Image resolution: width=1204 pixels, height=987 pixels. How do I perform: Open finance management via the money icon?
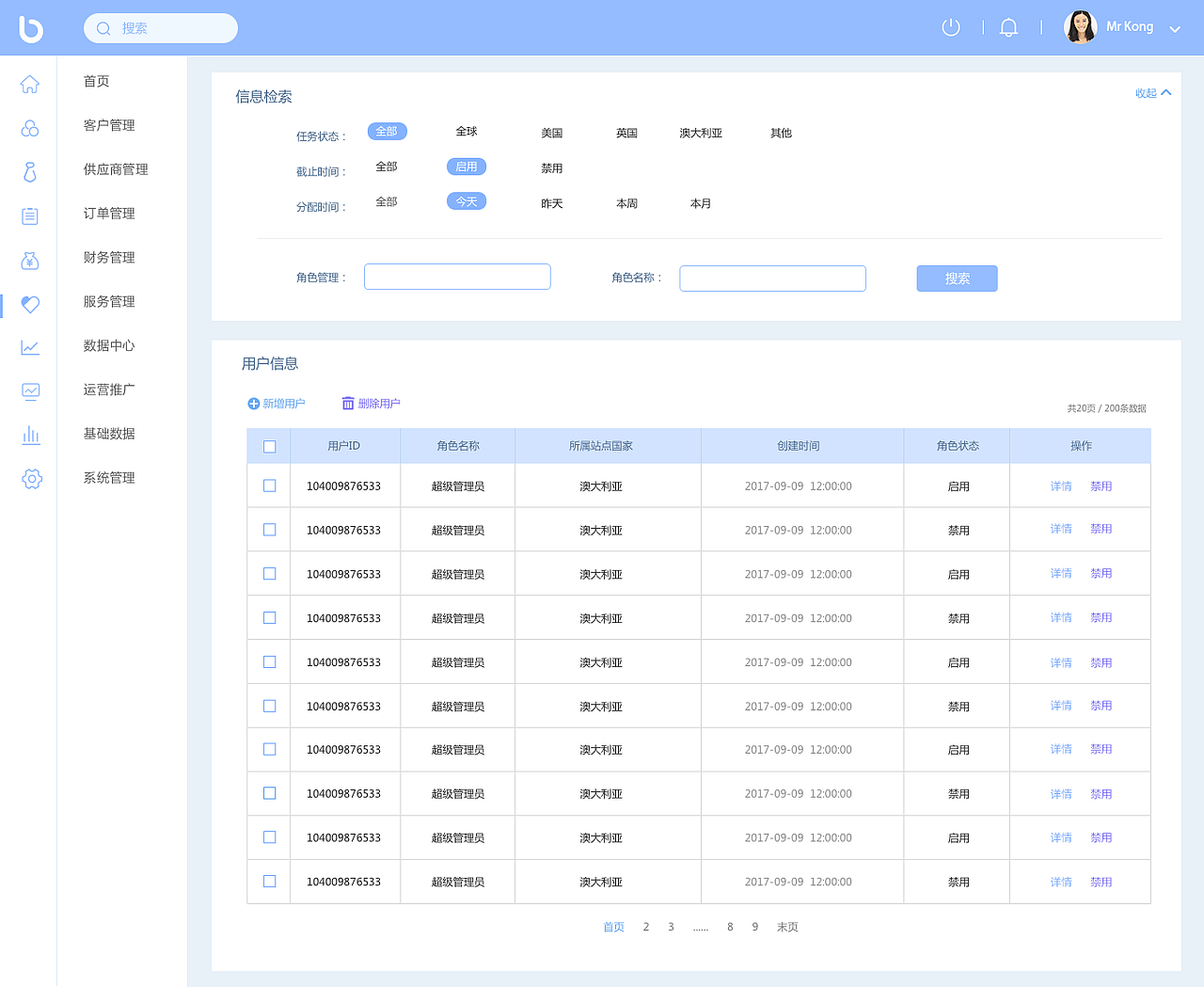[29, 261]
